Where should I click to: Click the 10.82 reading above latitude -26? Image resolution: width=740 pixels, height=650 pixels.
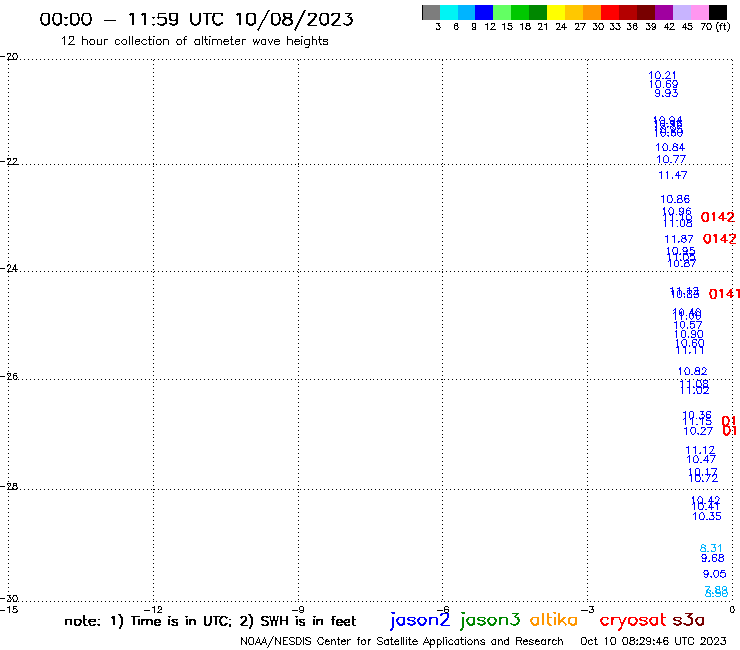tap(692, 371)
